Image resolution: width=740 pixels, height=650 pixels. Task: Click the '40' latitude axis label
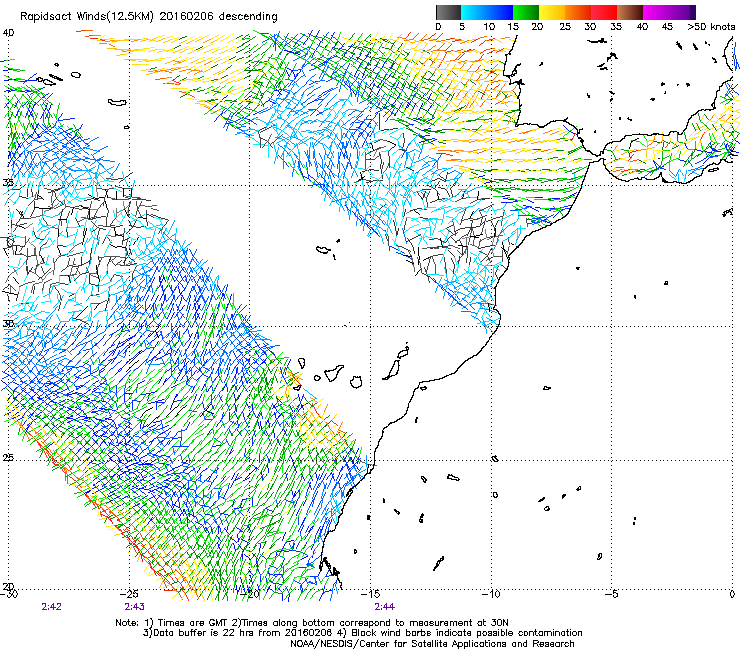tap(8, 33)
